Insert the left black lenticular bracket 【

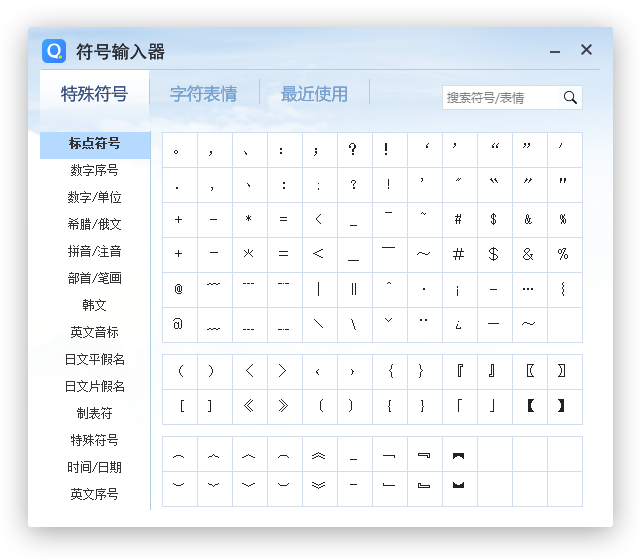coord(530,406)
